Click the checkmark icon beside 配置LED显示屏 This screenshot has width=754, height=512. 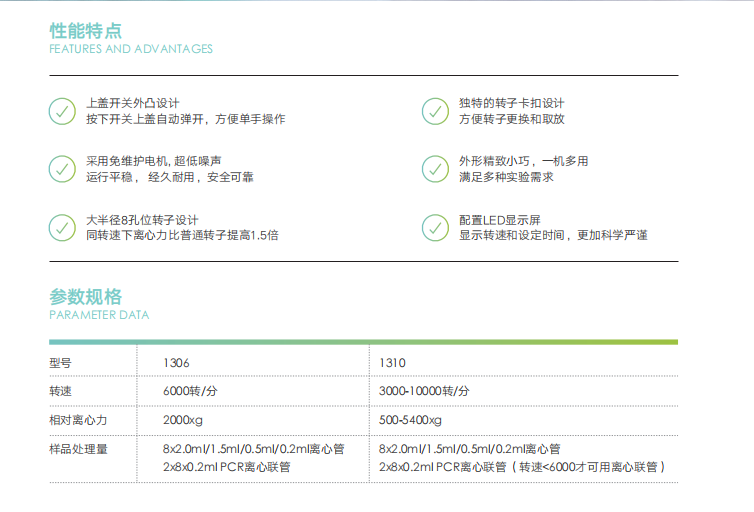pos(435,227)
